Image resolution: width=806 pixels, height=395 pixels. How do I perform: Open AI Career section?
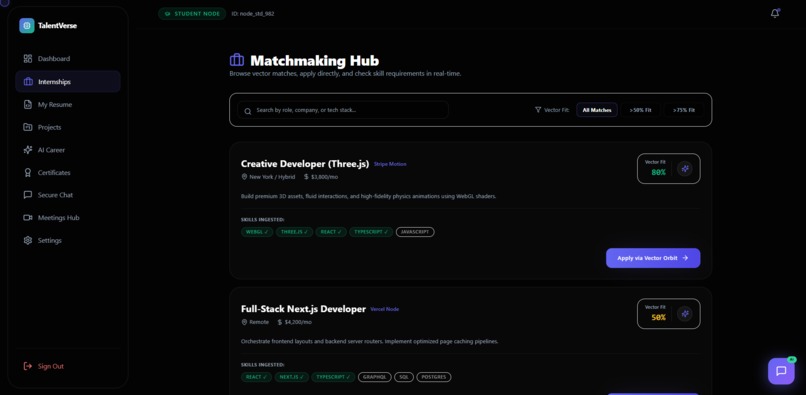[68, 150]
